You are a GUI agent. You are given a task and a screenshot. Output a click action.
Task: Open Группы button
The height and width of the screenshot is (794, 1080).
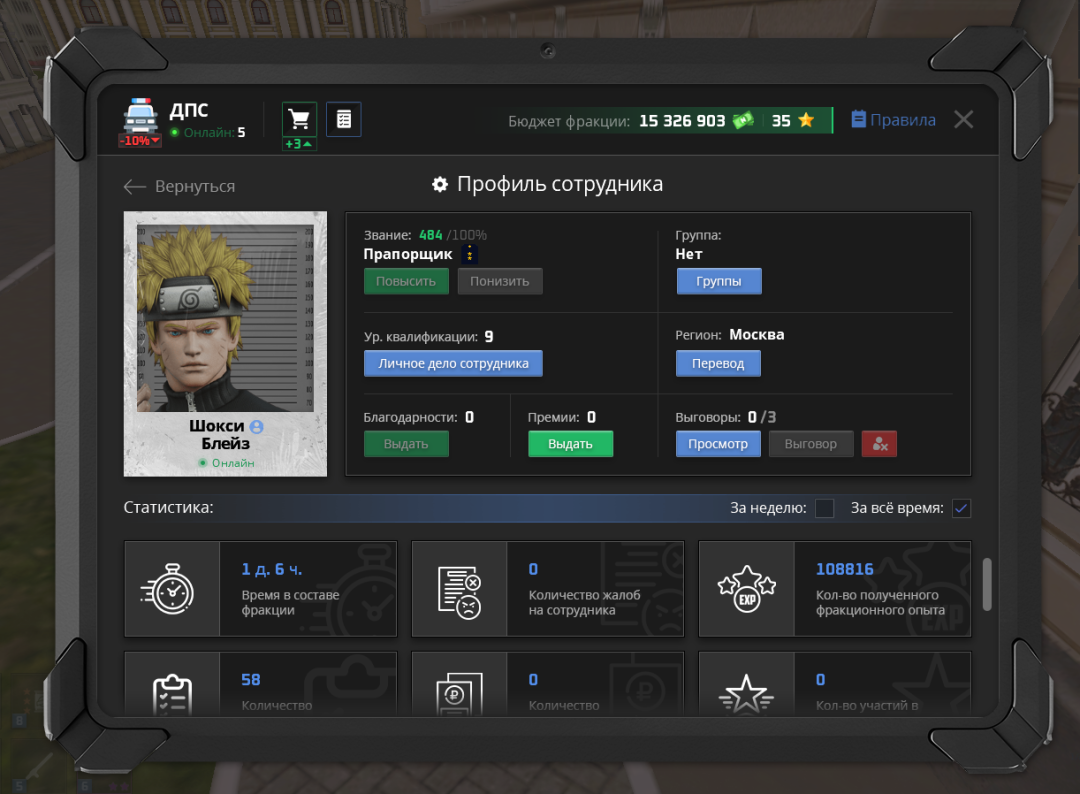point(719,281)
